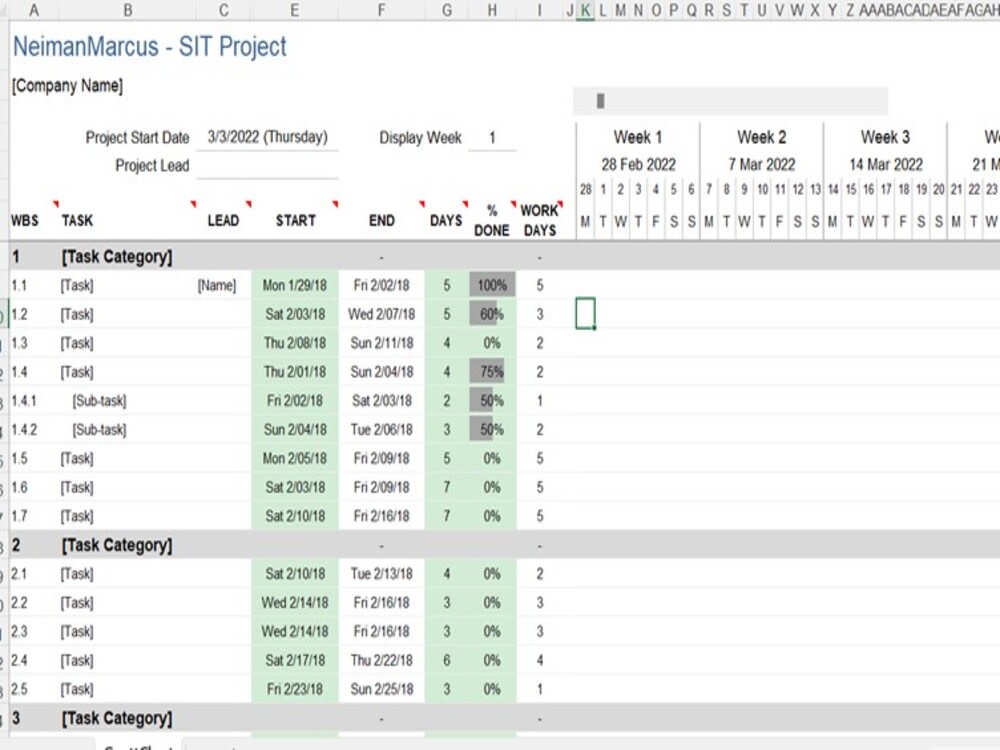1000x750 pixels.
Task: Click the WBS header cell
Action: [x=25, y=221]
